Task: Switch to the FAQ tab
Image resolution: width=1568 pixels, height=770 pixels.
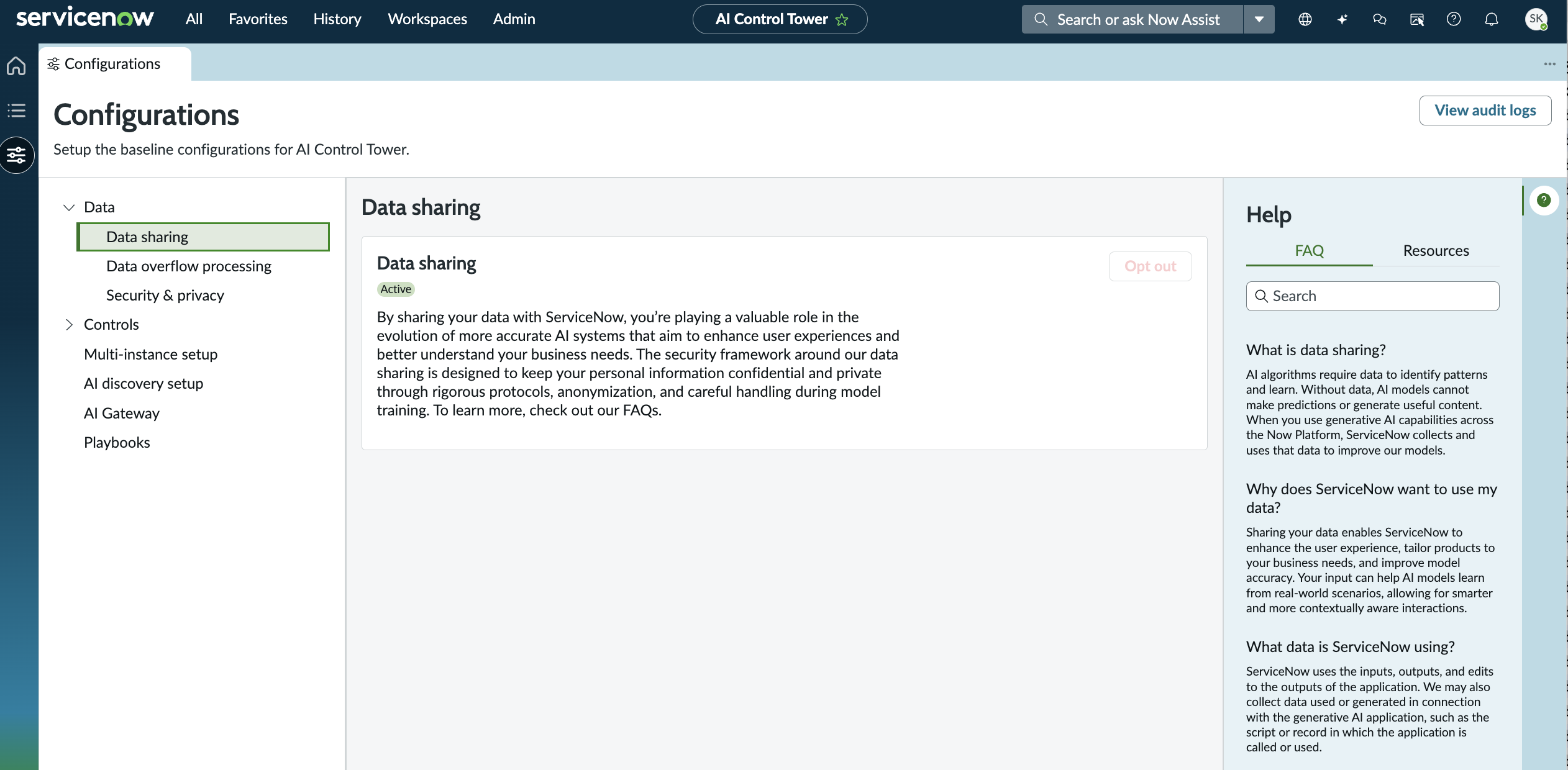Action: [1309, 251]
